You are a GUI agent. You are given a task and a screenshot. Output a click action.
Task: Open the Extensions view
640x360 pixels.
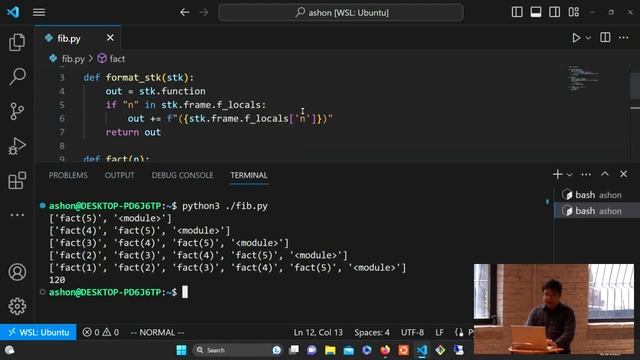coord(17,180)
